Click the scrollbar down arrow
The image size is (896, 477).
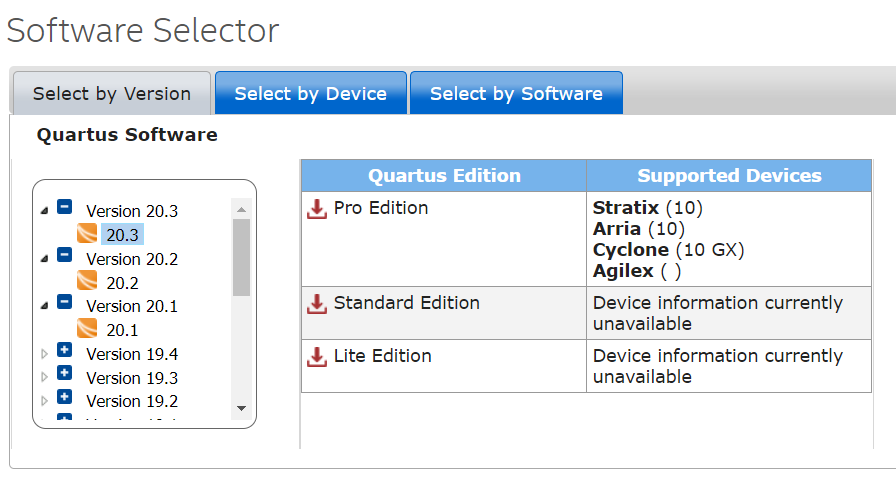(x=241, y=408)
